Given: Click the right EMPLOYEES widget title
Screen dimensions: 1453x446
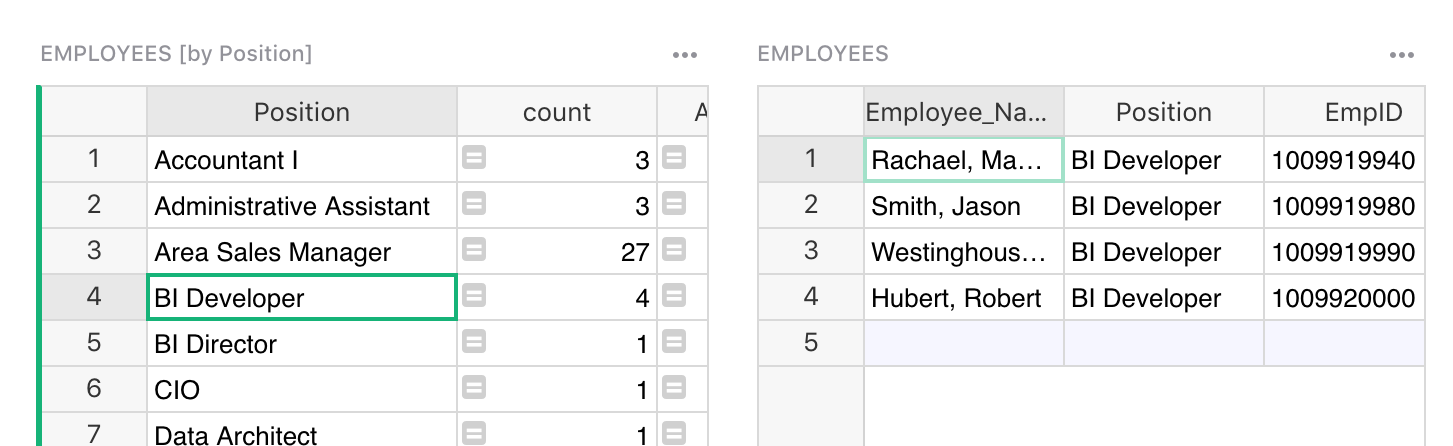Looking at the screenshot, I should [822, 54].
